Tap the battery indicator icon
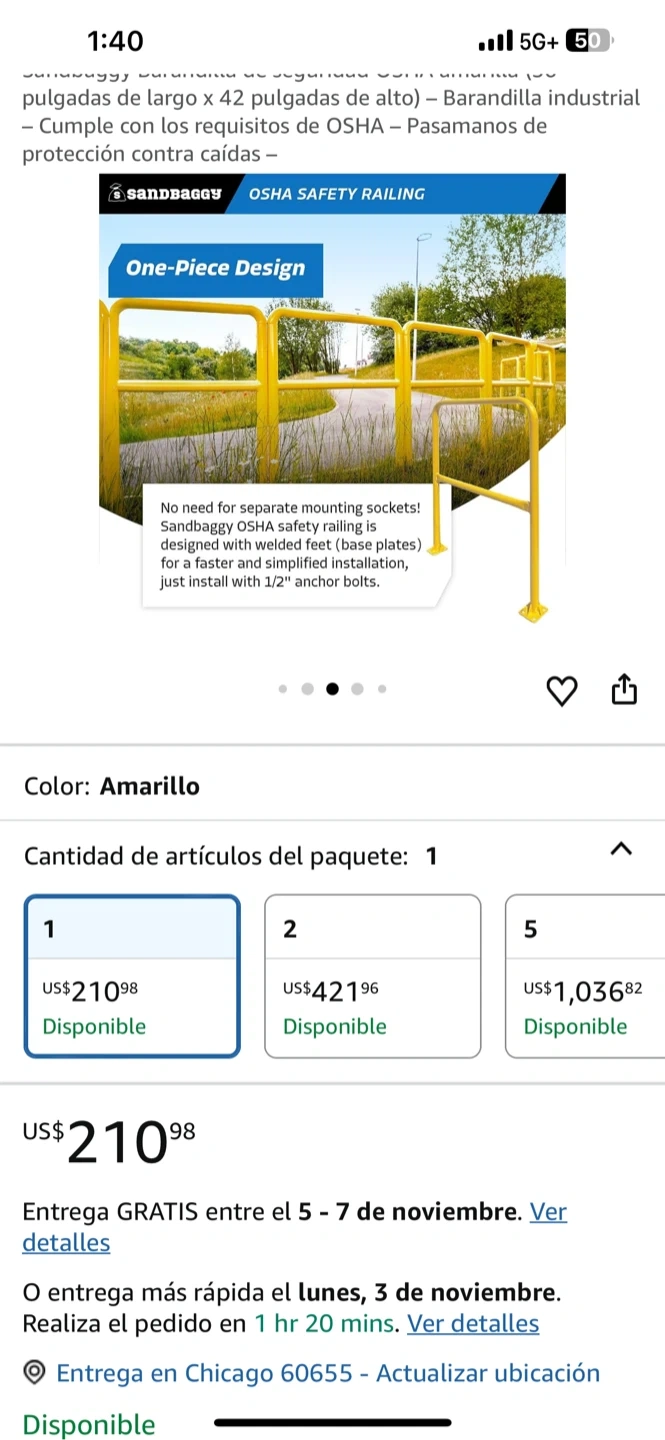Image resolution: width=665 pixels, height=1440 pixels. (588, 41)
